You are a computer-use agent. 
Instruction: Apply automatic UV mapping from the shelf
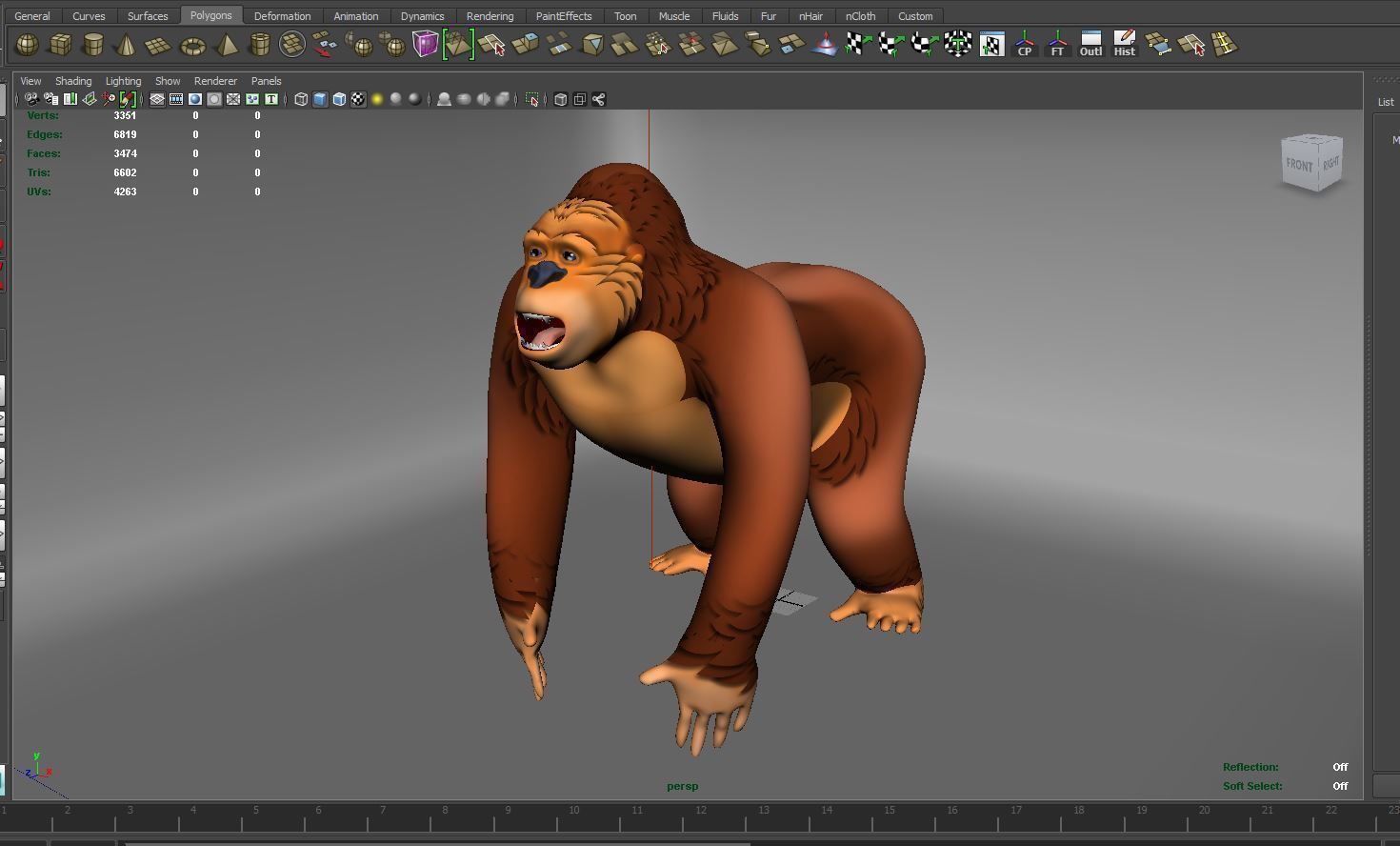[957, 44]
